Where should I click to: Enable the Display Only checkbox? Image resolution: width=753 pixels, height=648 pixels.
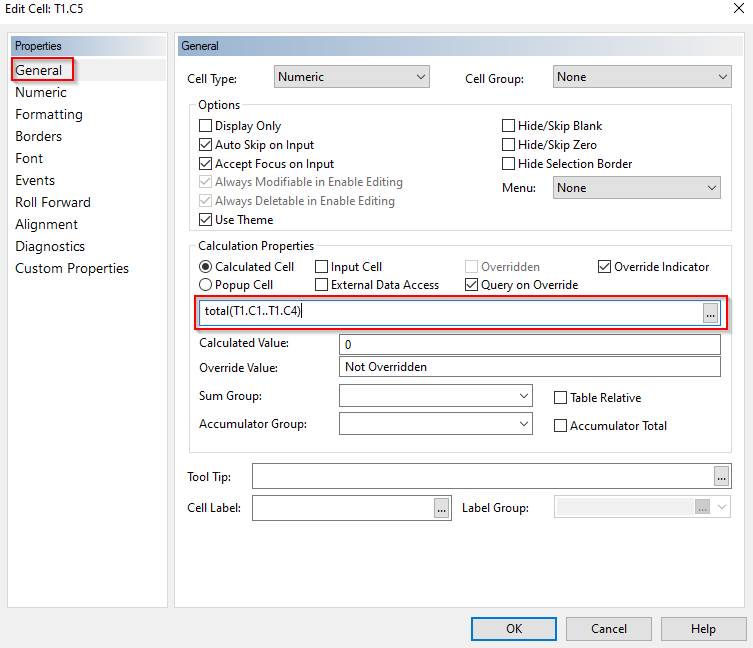pyautogui.click(x=206, y=126)
